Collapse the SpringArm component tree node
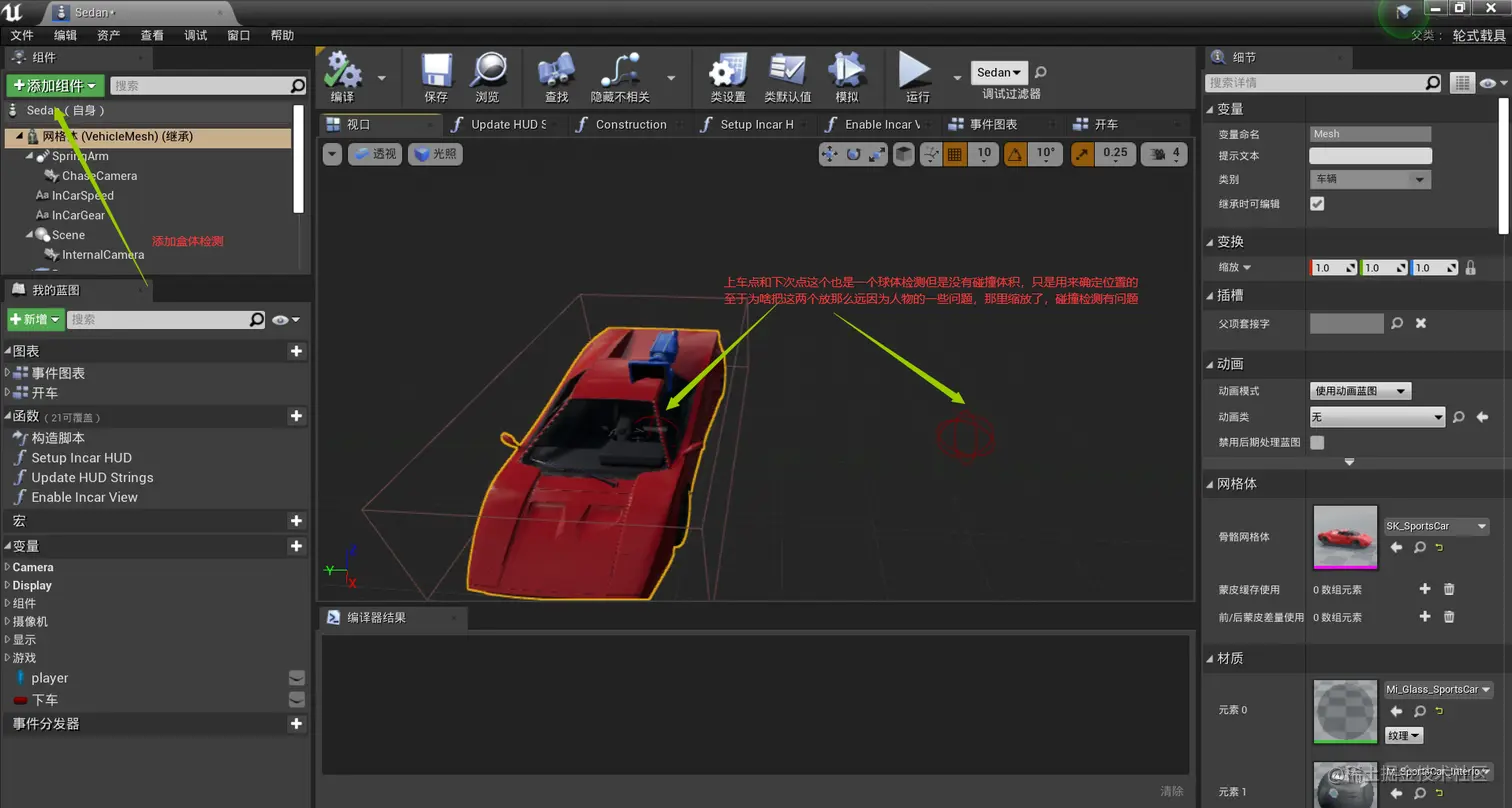The image size is (1512, 808). (29, 156)
